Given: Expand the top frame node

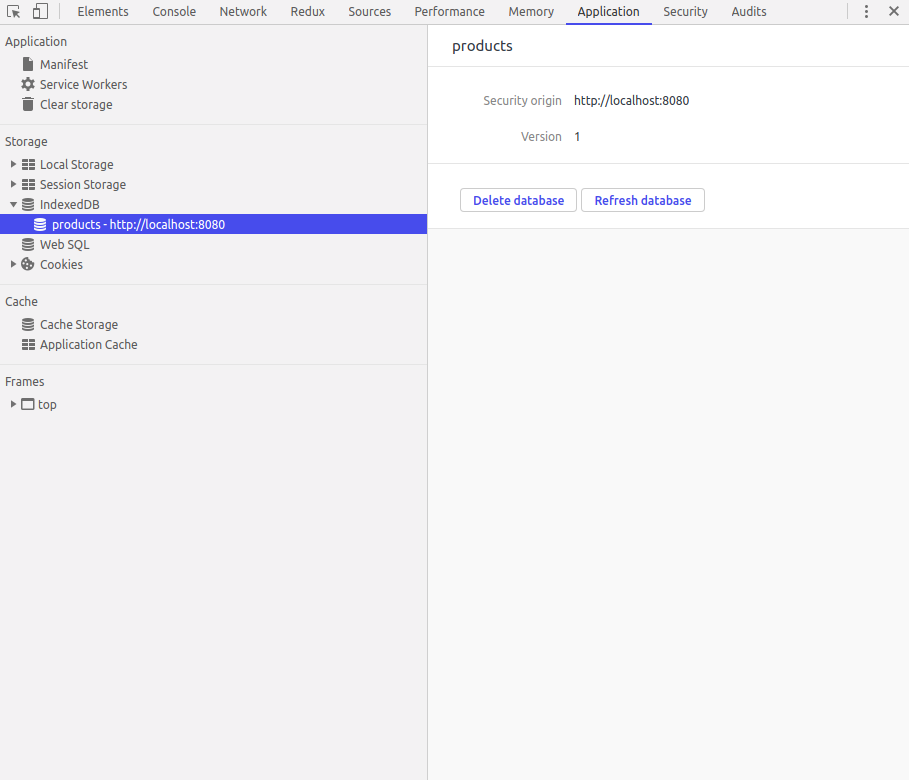Looking at the screenshot, I should (13, 404).
